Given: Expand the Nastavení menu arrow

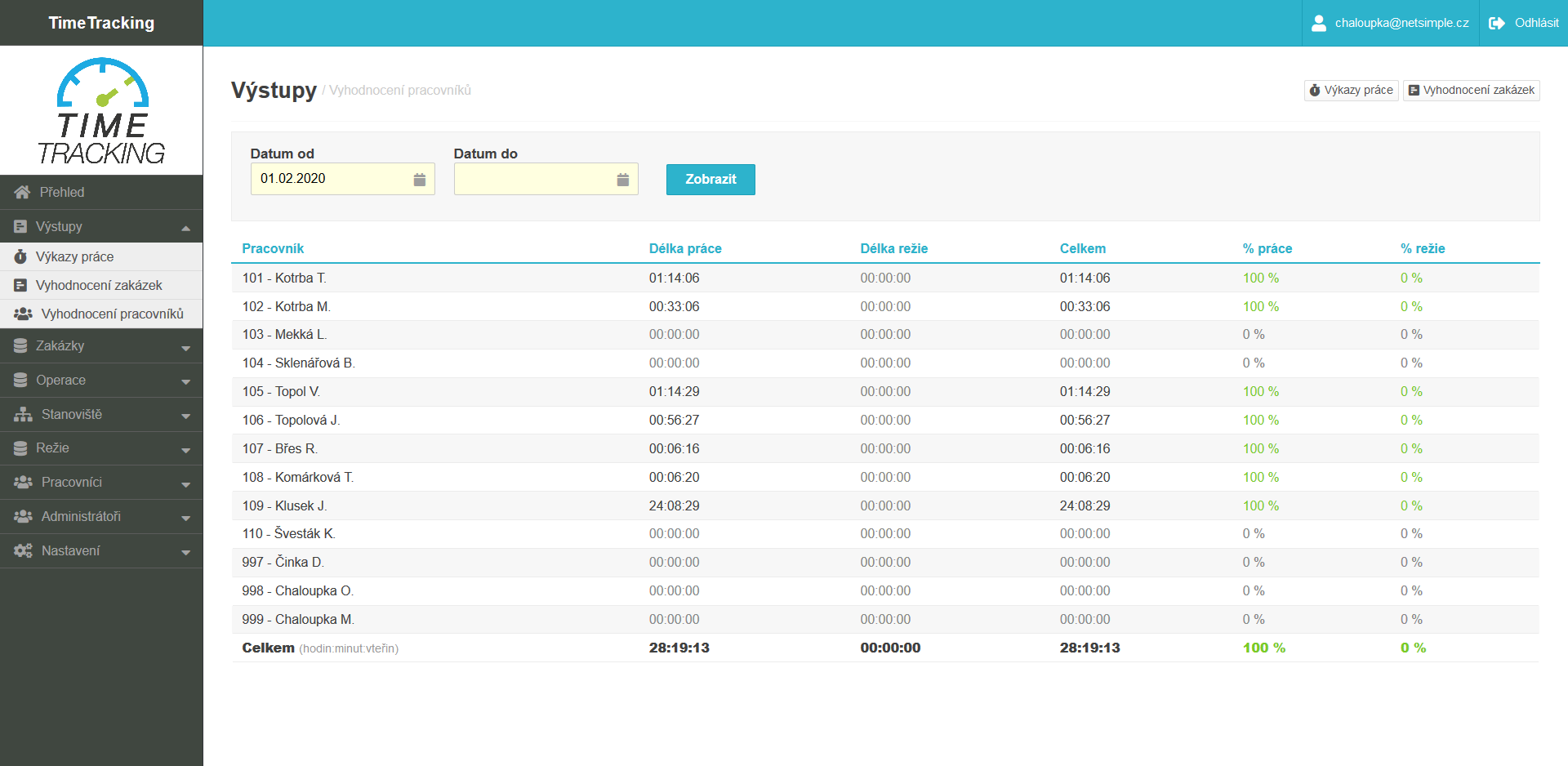Looking at the screenshot, I should pyautogui.click(x=185, y=553).
